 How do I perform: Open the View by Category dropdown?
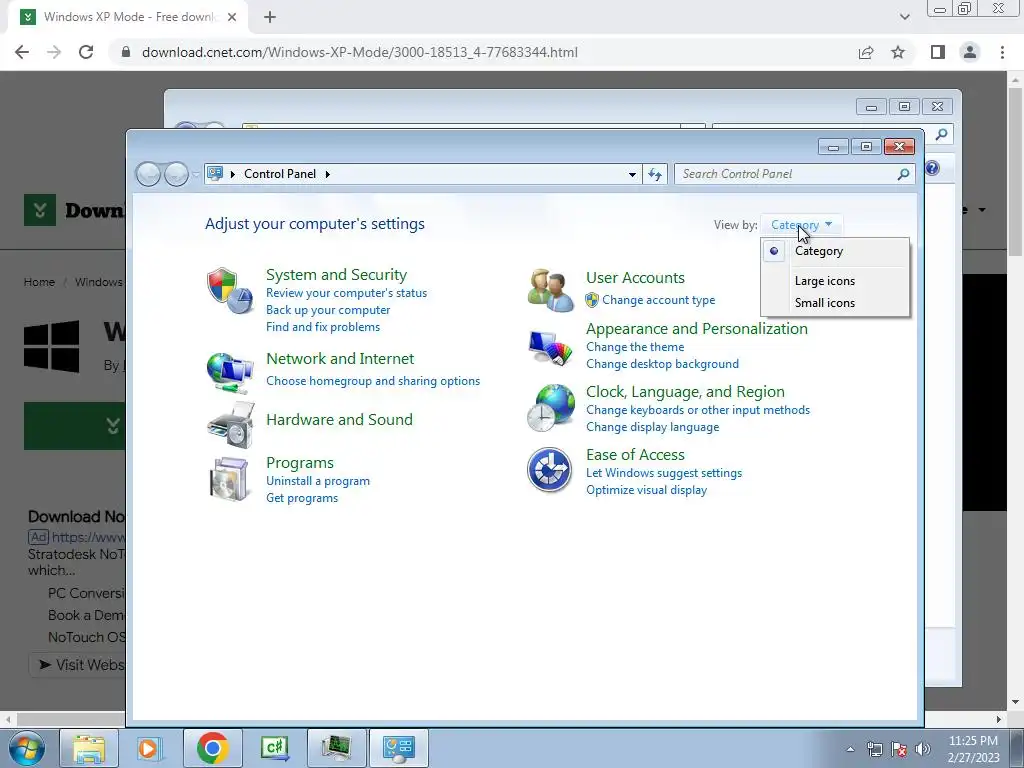point(801,225)
